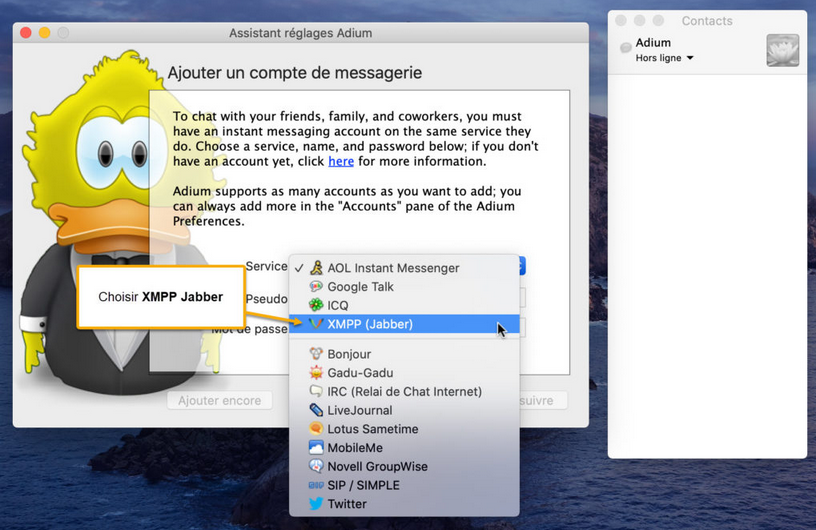Select Lotus Sametime service entry
The width and height of the screenshot is (816, 530).
click(x=404, y=428)
